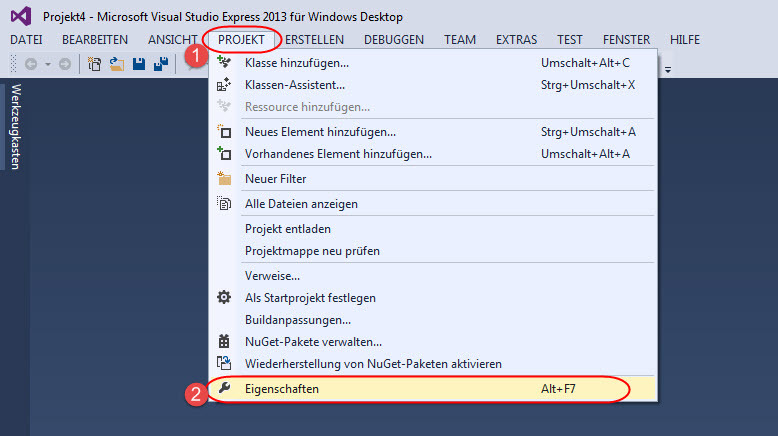778x436 pixels.
Task: Open the BEARBEITEN menu
Action: pyautogui.click(x=95, y=40)
